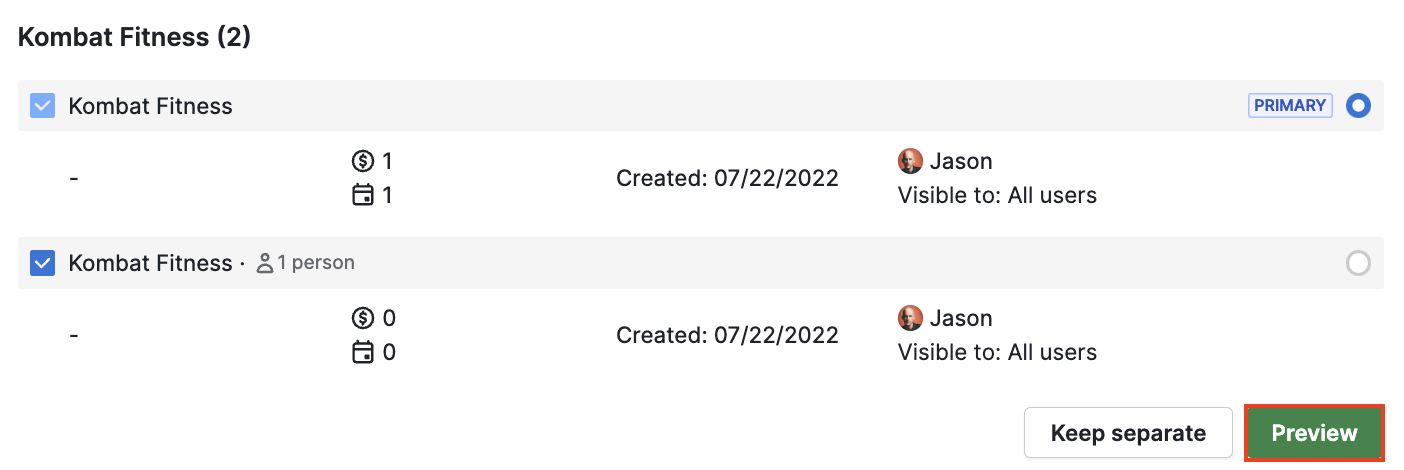
Task: Uncheck the second Kombat Fitness checkbox
Action: click(42, 264)
